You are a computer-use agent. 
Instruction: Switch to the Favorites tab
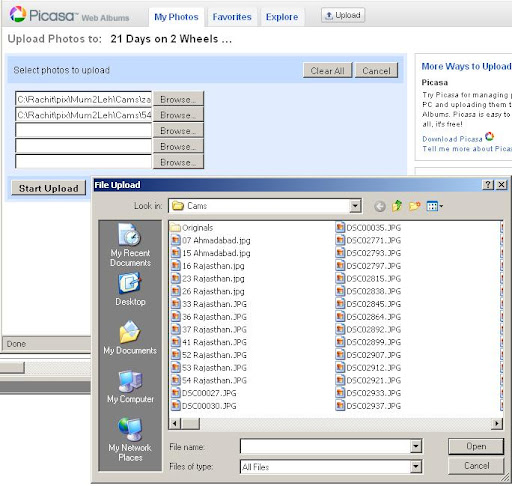(x=232, y=17)
